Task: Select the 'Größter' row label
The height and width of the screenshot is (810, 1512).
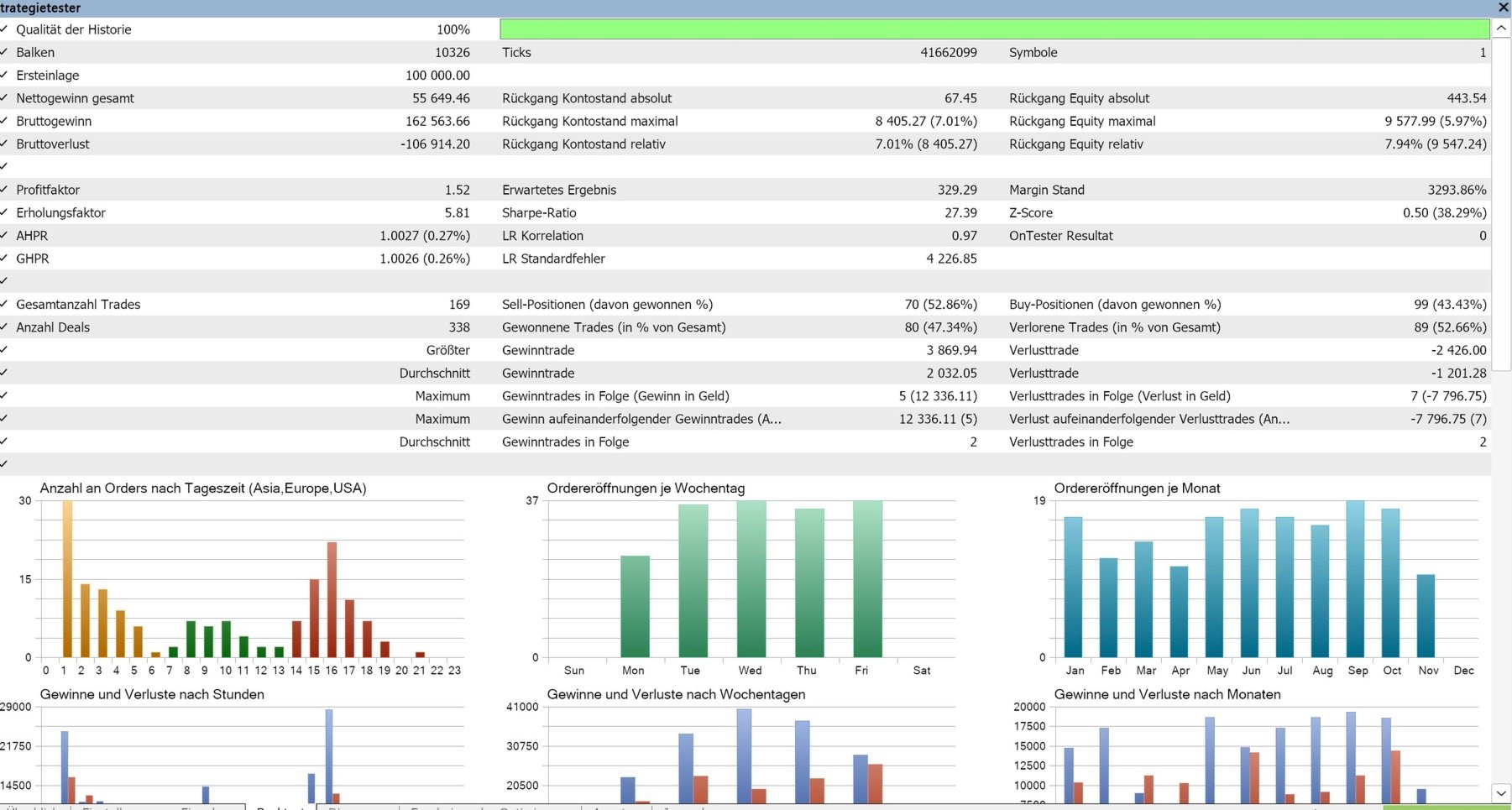Action: point(447,350)
